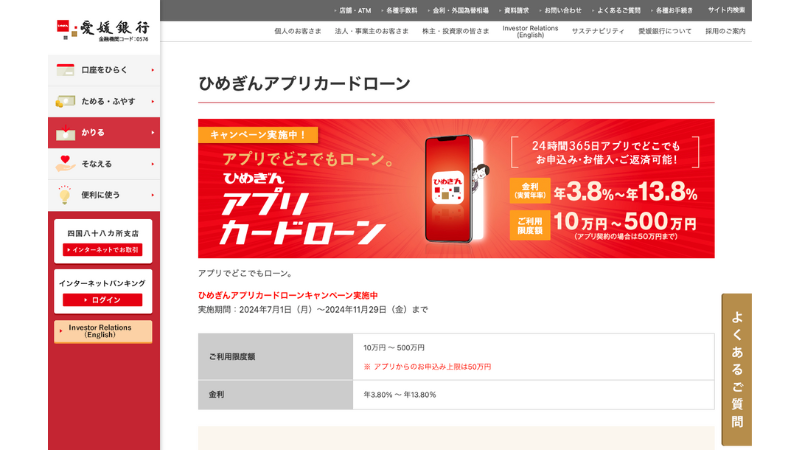Open 採用のご案内 nav tab
Screen dimensions: 800x450
725,31
